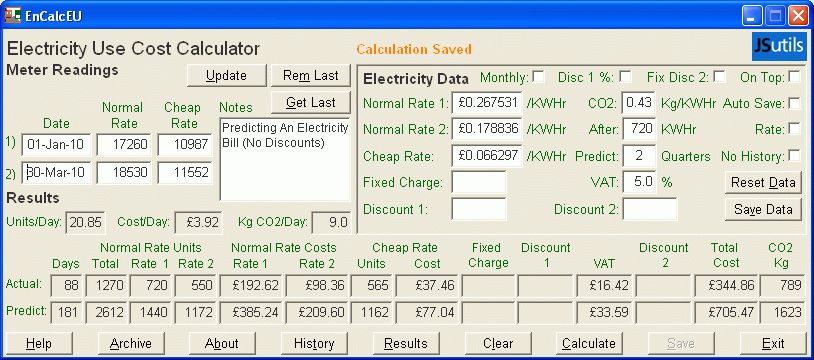Click the Predict total cost £705.47

click(x=727, y=312)
